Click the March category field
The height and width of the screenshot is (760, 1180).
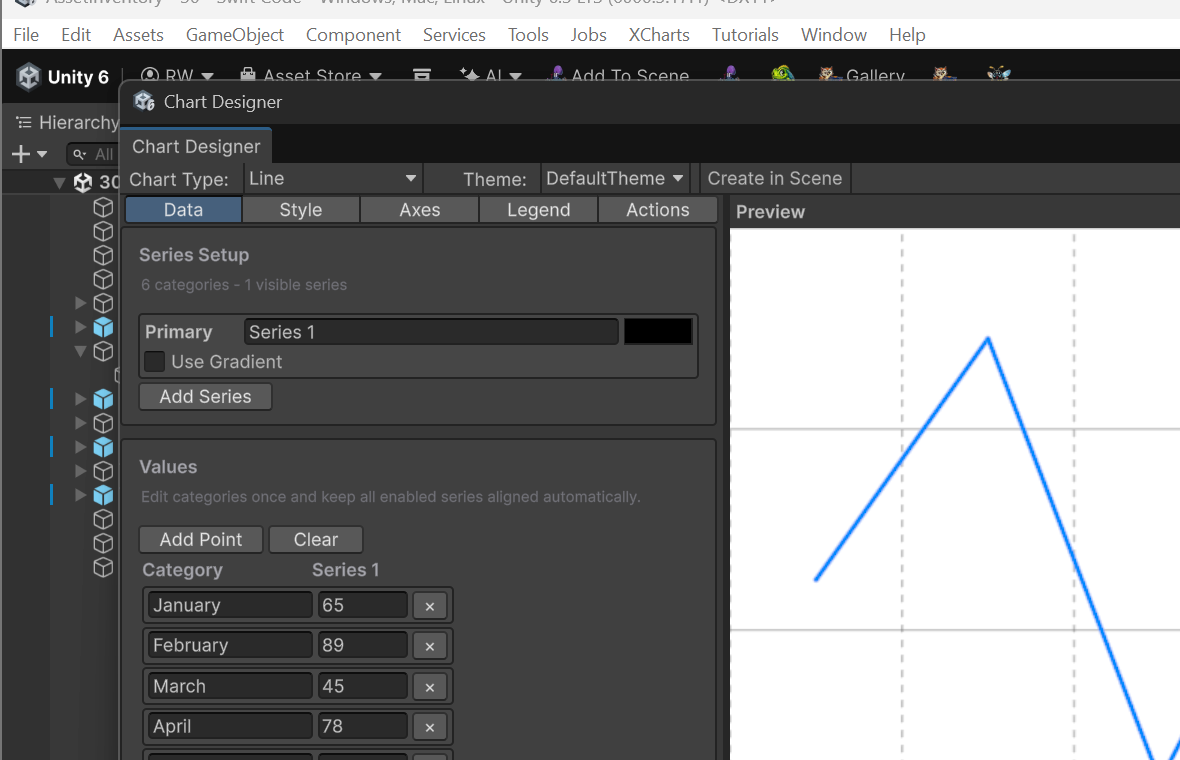(x=230, y=686)
